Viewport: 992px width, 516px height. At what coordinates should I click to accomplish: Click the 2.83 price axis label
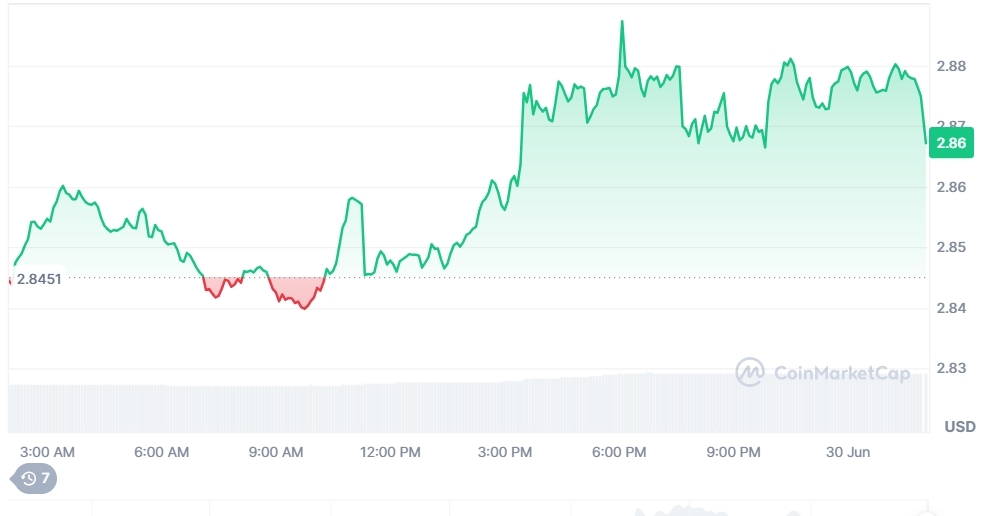(951, 368)
